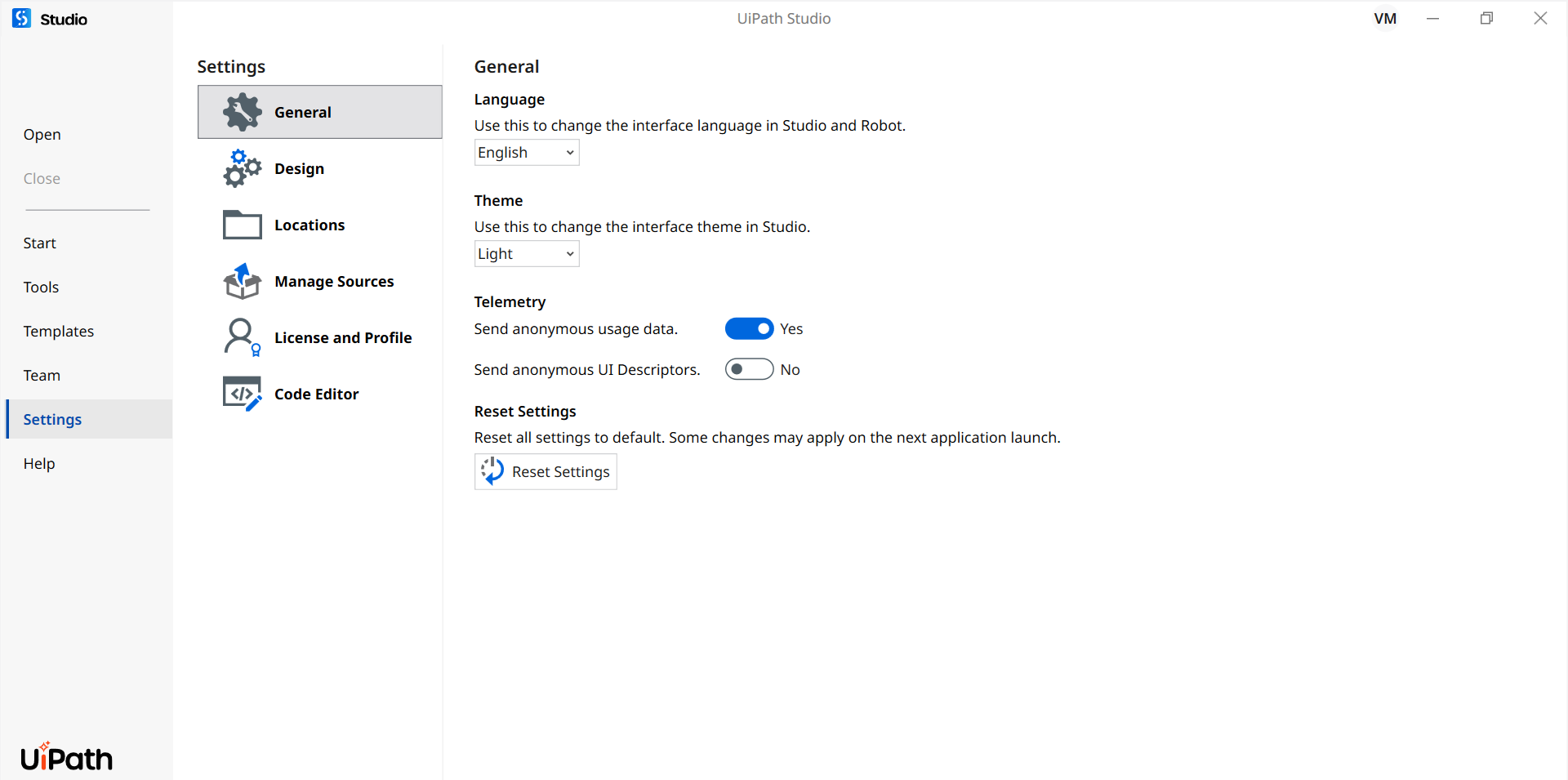Open the Team tab
1568x780 pixels.
42,375
